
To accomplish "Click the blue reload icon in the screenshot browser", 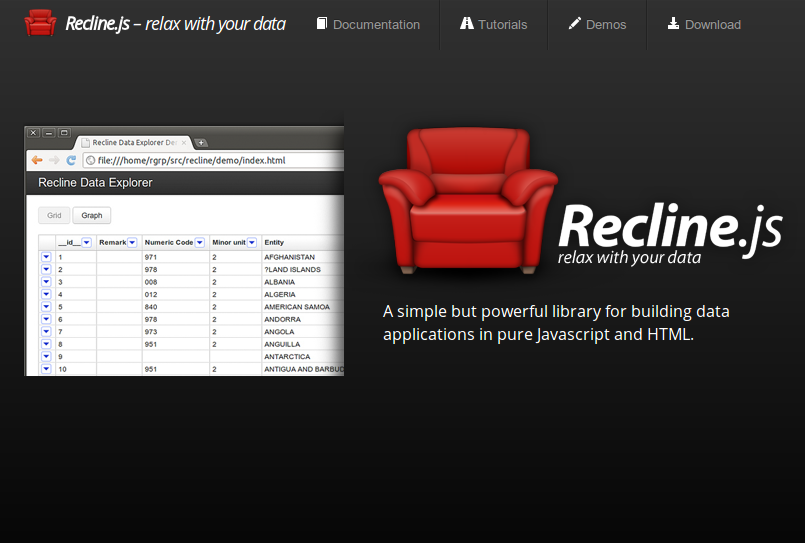I will (x=71, y=160).
